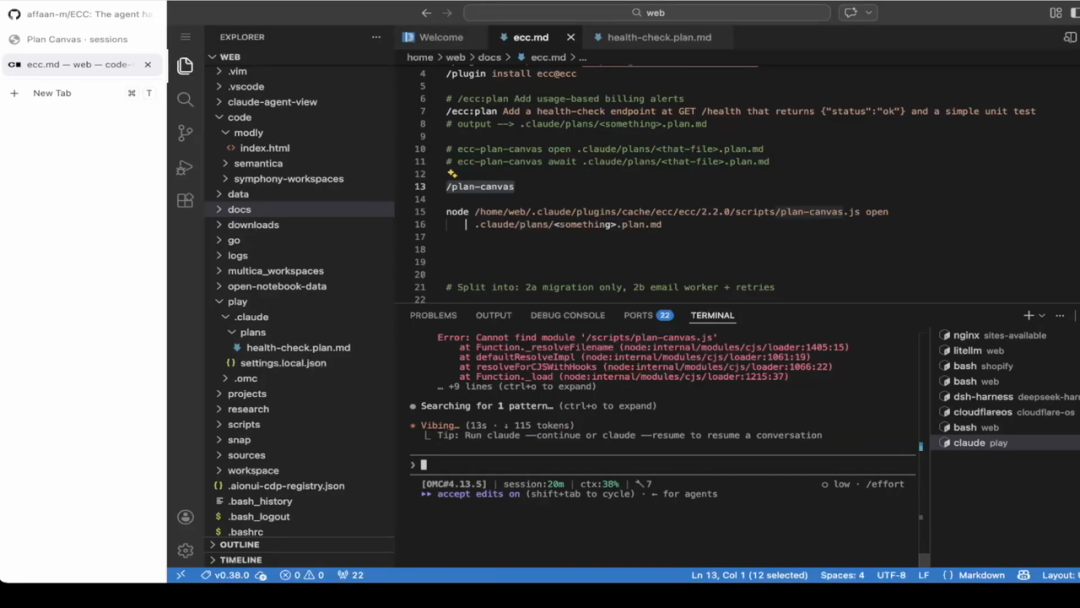Click the GitHub tab affaan-m/ECC
Screen dimensions: 1080x608
click(81, 14)
